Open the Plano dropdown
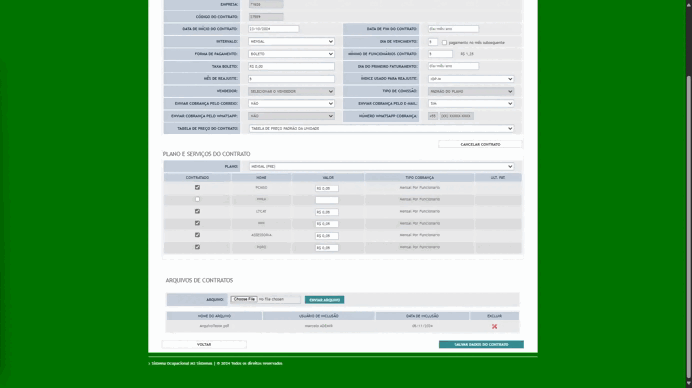Screen dimensions: 692x388 pos(381,166)
